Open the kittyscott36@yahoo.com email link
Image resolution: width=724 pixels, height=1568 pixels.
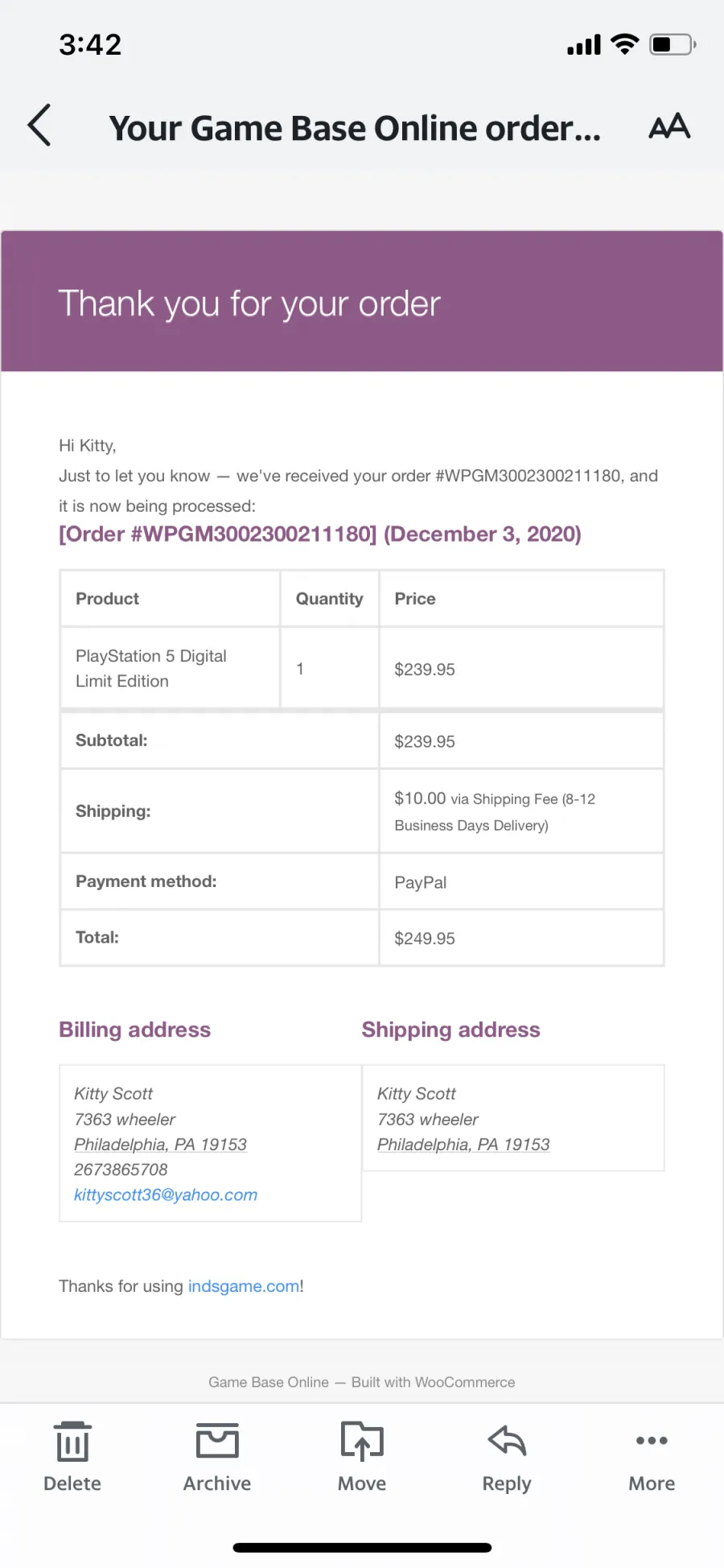tap(166, 1195)
